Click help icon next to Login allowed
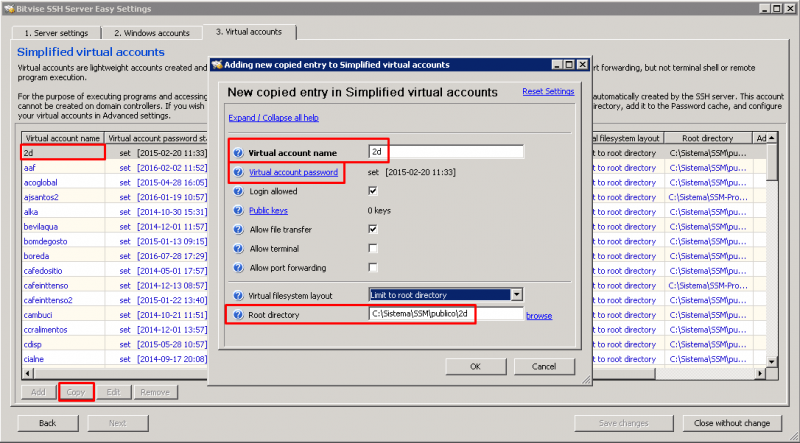The width and height of the screenshot is (800, 443). point(238,191)
